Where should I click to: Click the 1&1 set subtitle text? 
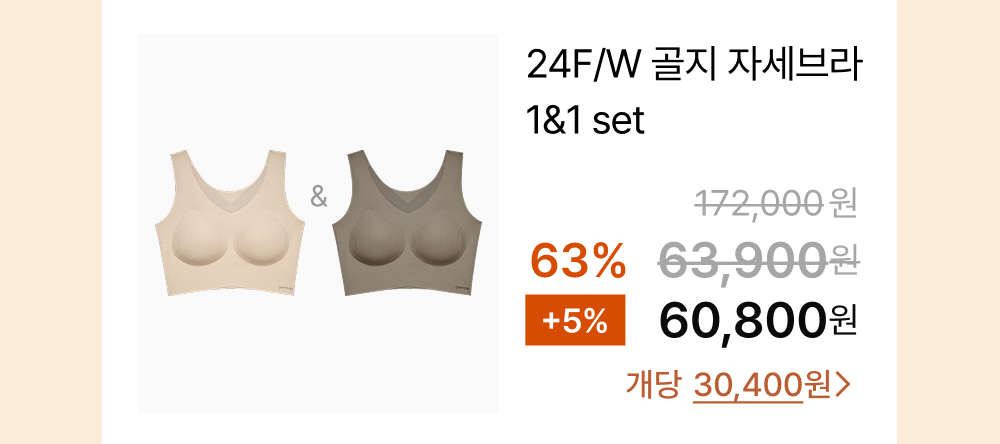tap(585, 122)
